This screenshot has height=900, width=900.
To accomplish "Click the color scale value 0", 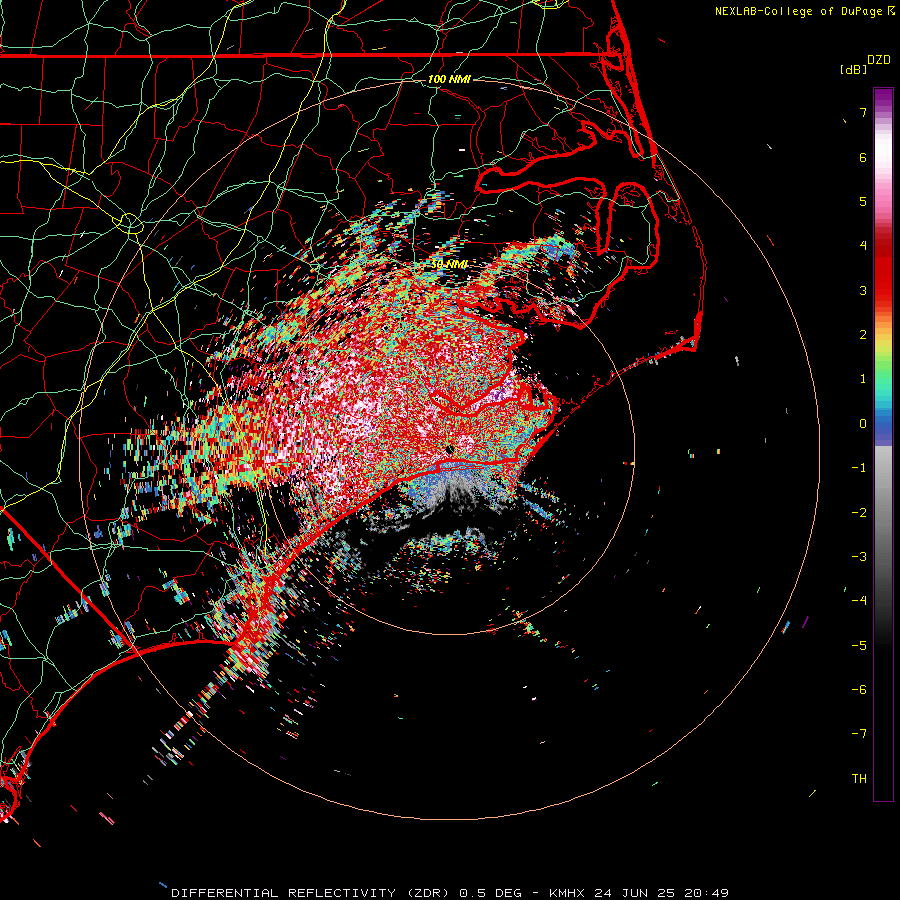I will click(x=863, y=424).
